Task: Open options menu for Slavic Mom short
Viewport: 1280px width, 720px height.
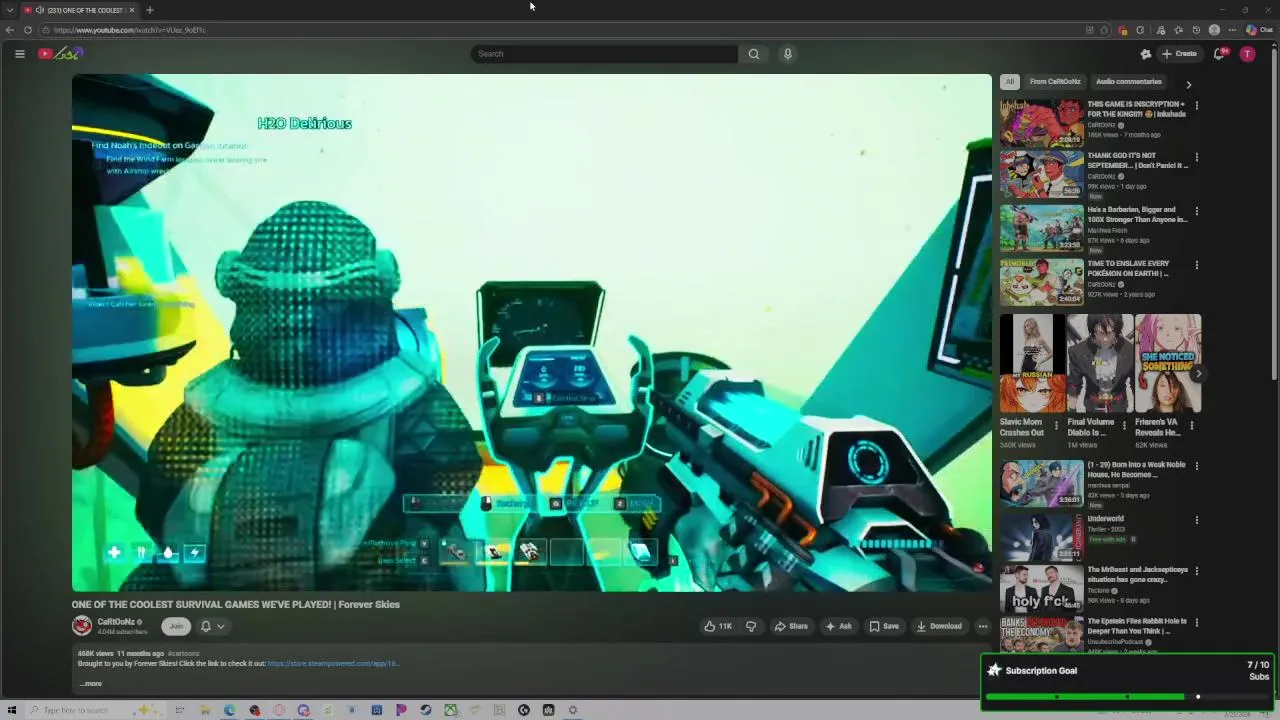Action: point(1056,425)
